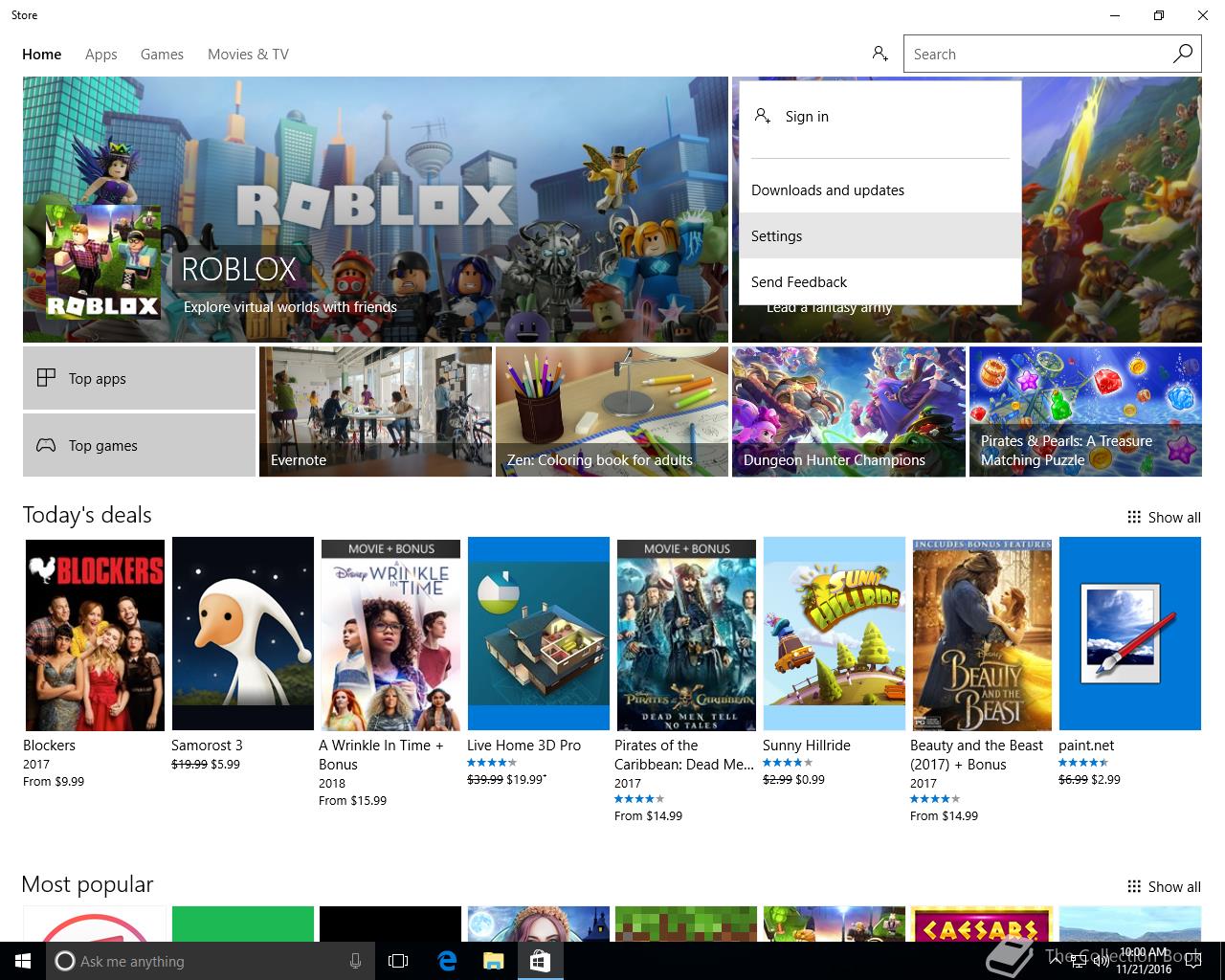The height and width of the screenshot is (980, 1225).
Task: Open the Top games tile
Action: (x=139, y=445)
